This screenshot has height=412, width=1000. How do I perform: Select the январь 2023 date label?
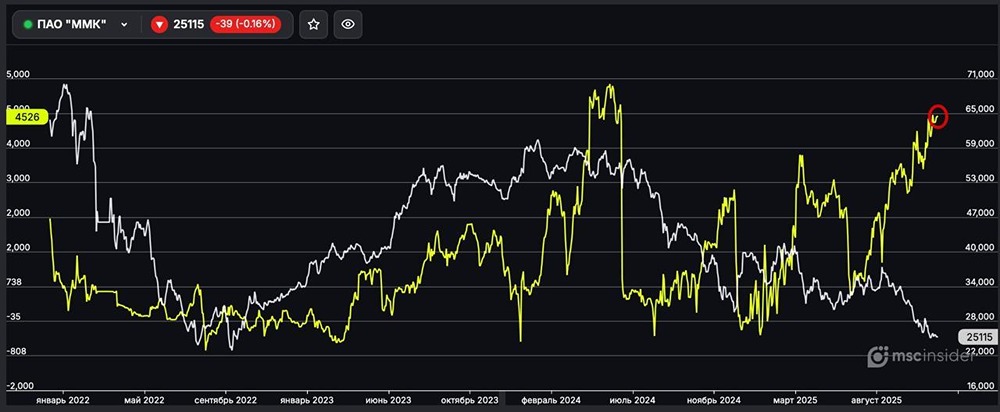(x=307, y=401)
